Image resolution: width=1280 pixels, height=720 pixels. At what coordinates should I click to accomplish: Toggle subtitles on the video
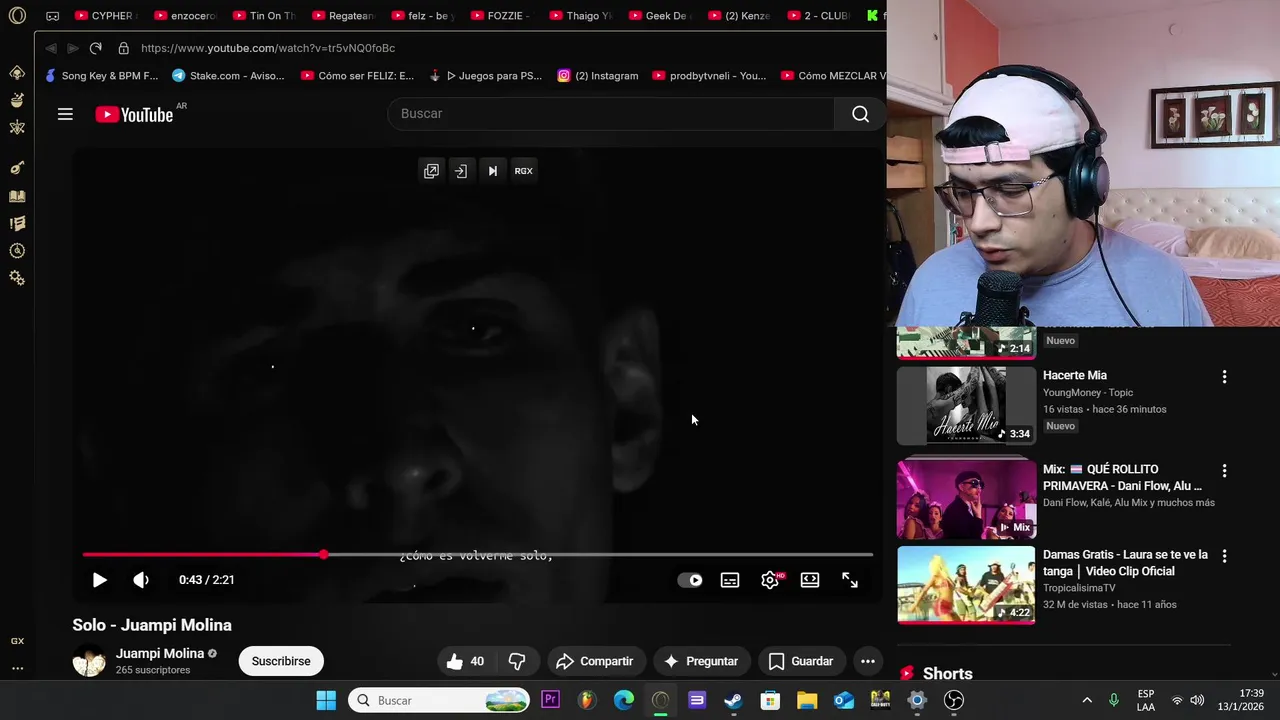(730, 580)
